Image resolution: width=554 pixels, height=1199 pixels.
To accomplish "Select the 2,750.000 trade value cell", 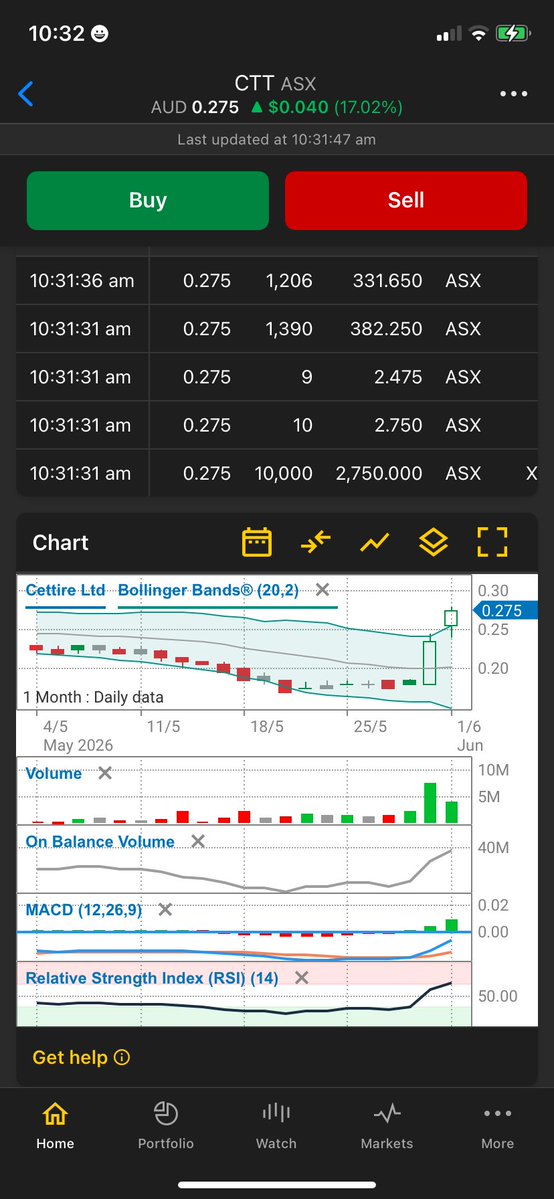I will pyautogui.click(x=379, y=473).
